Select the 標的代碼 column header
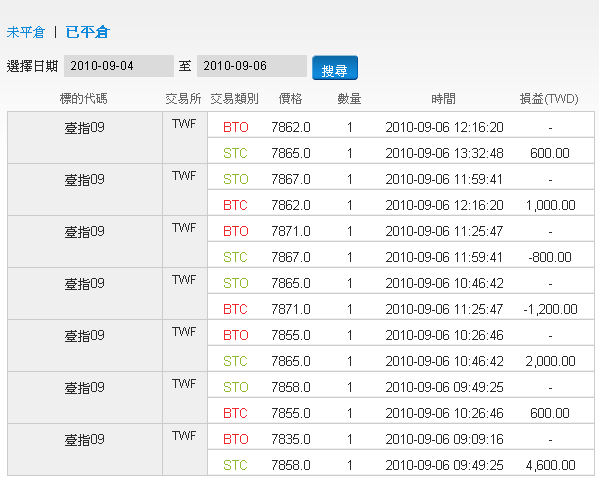The height and width of the screenshot is (483, 599). point(84,99)
